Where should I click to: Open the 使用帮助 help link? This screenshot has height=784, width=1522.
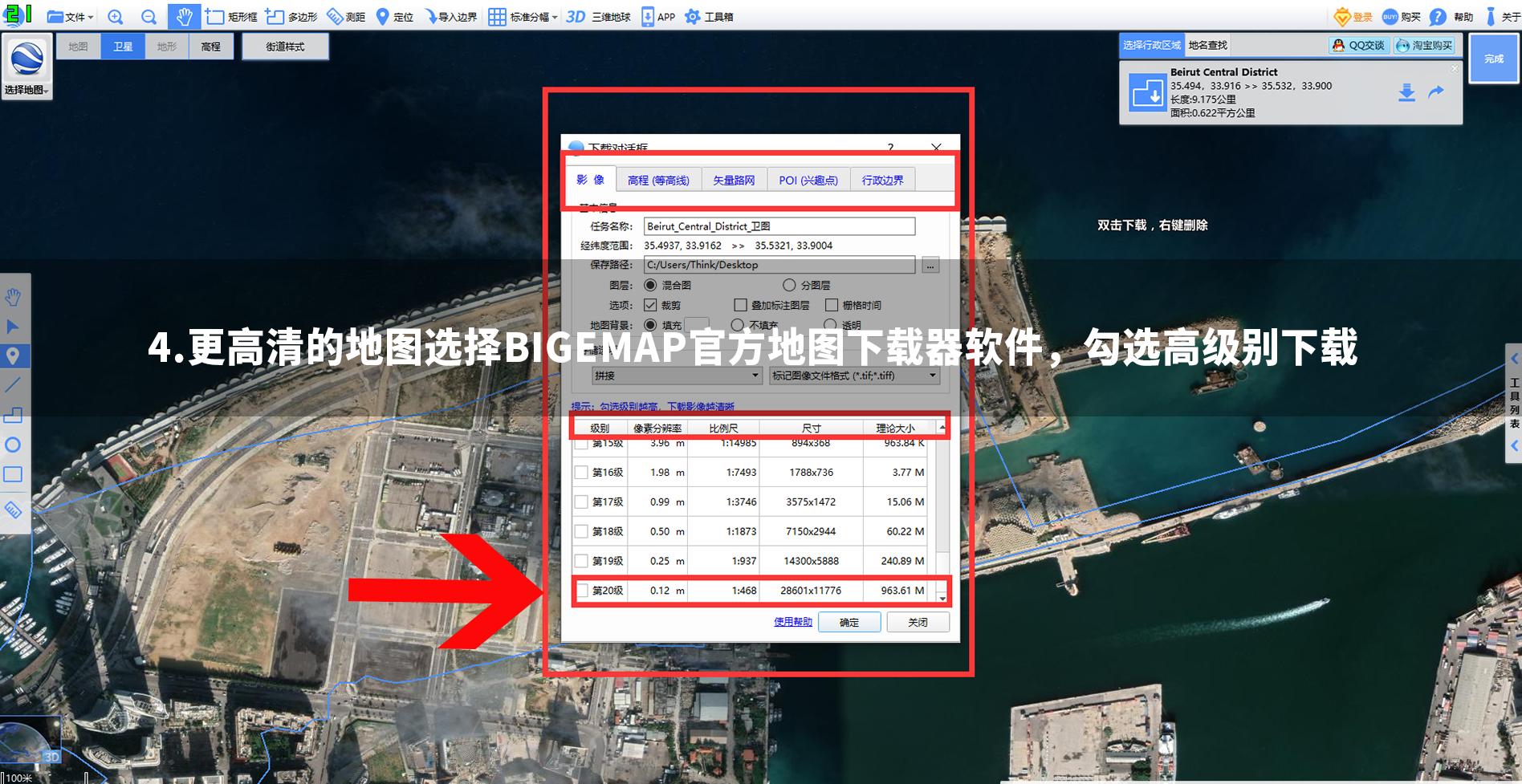pyautogui.click(x=792, y=622)
